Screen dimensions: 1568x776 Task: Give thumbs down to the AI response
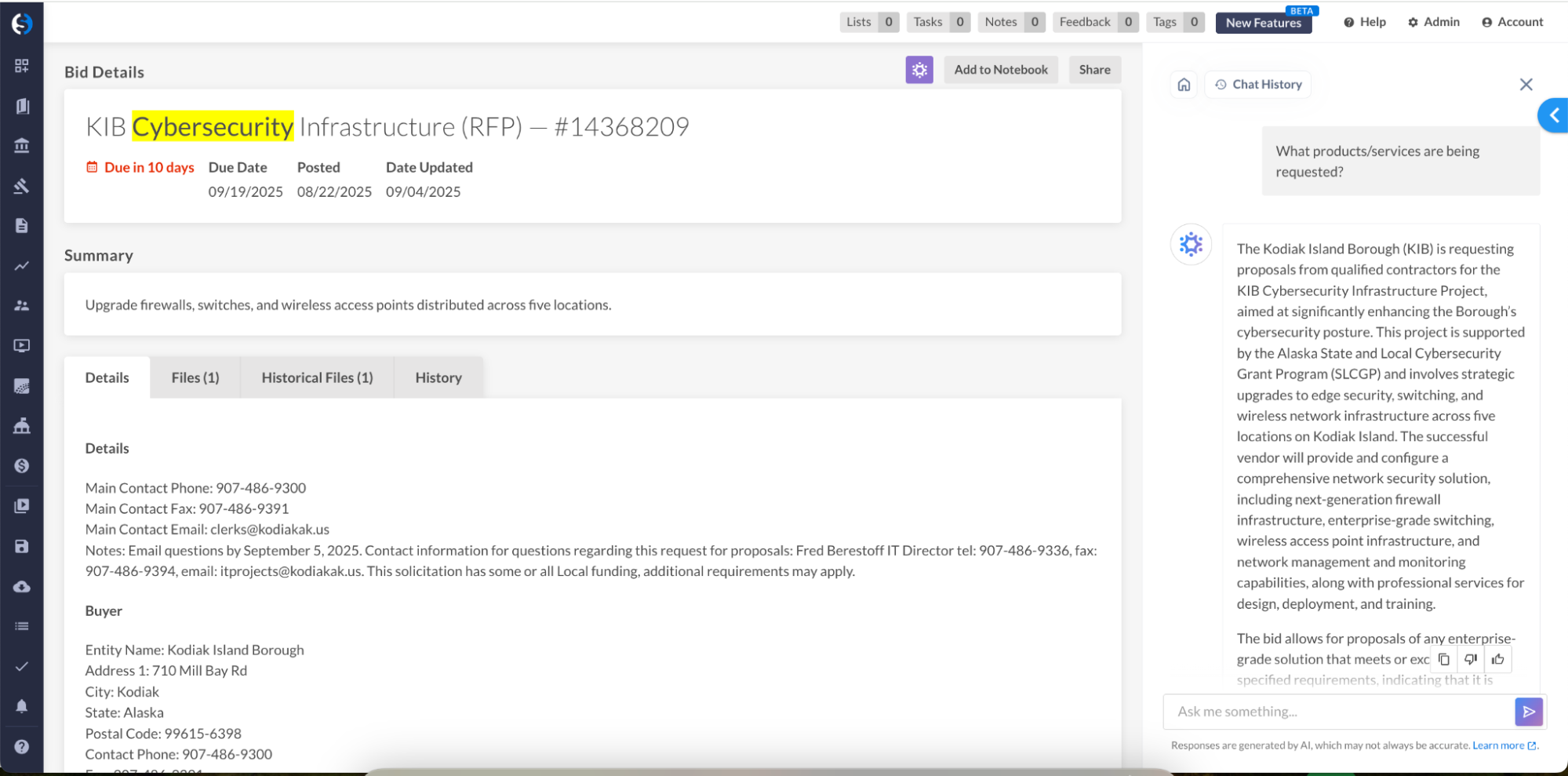(1471, 659)
